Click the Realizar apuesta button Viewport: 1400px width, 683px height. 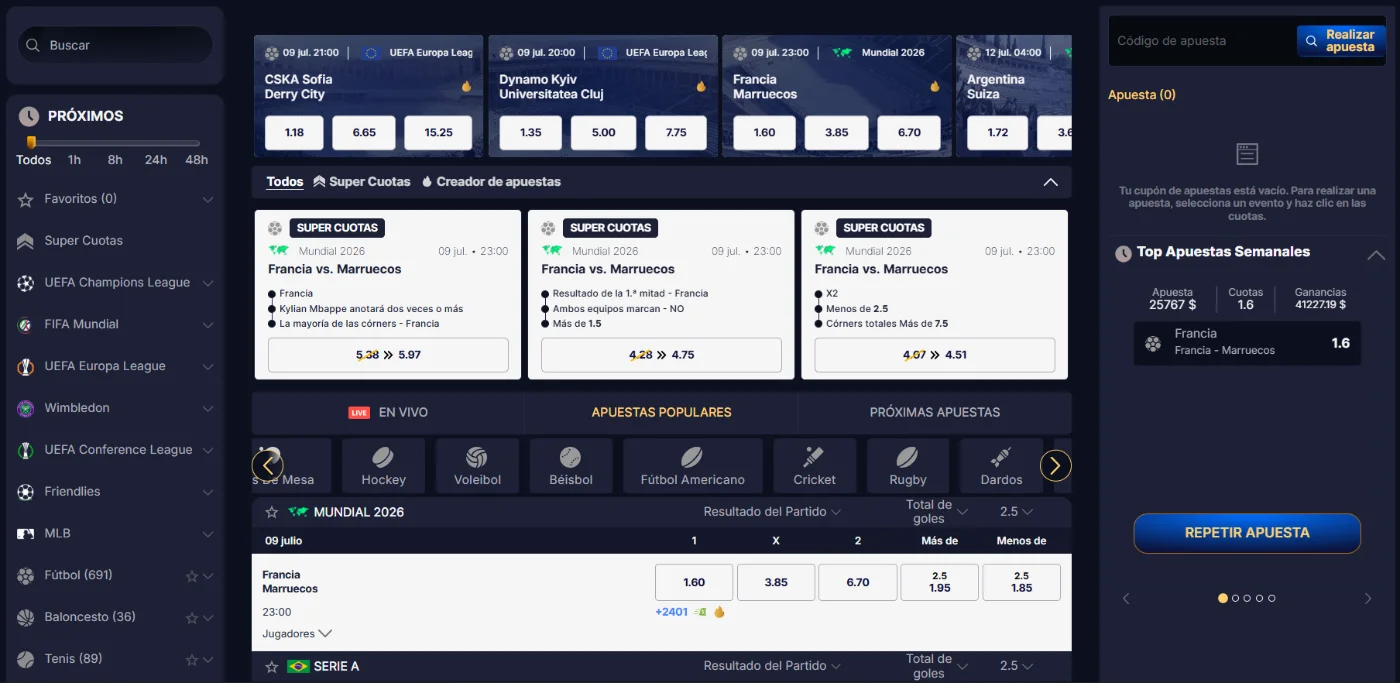(x=1341, y=41)
